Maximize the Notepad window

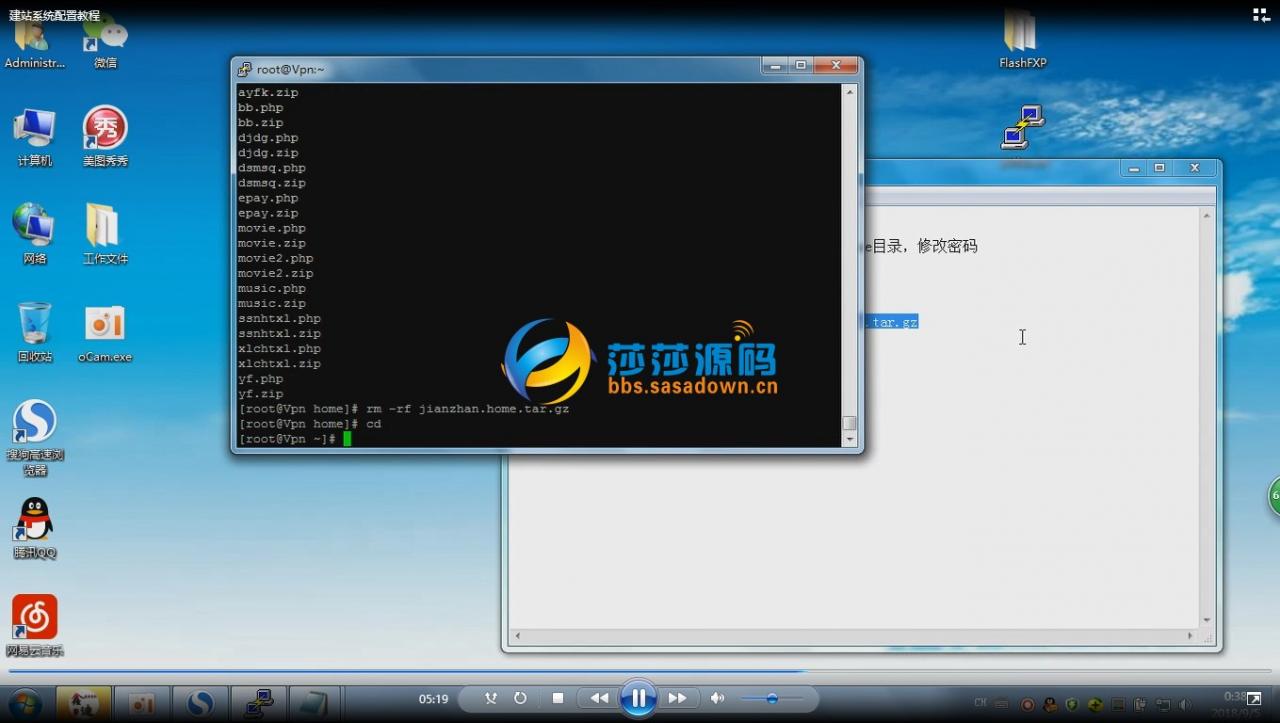point(1159,168)
